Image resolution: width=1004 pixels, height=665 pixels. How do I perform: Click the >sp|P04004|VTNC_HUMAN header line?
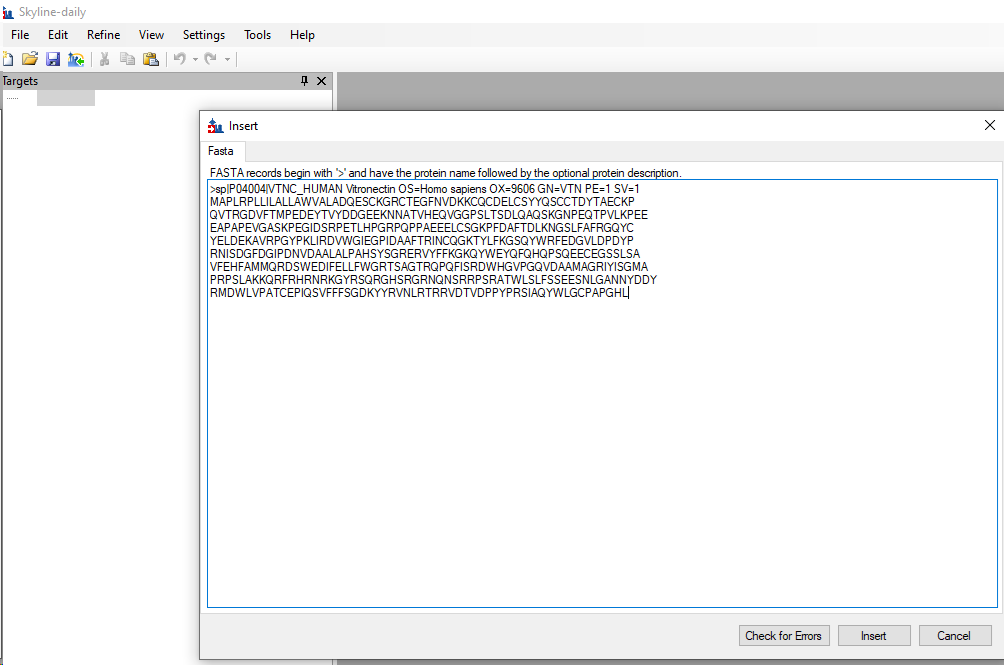425,189
